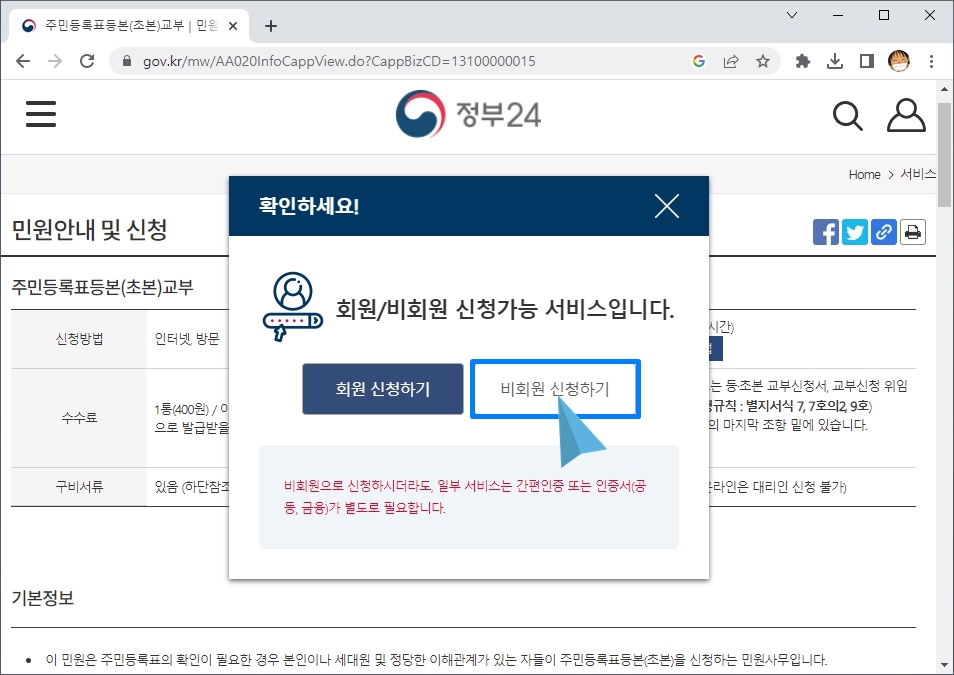The width and height of the screenshot is (954, 675).
Task: Click the Google icon in address bar
Action: coord(698,61)
